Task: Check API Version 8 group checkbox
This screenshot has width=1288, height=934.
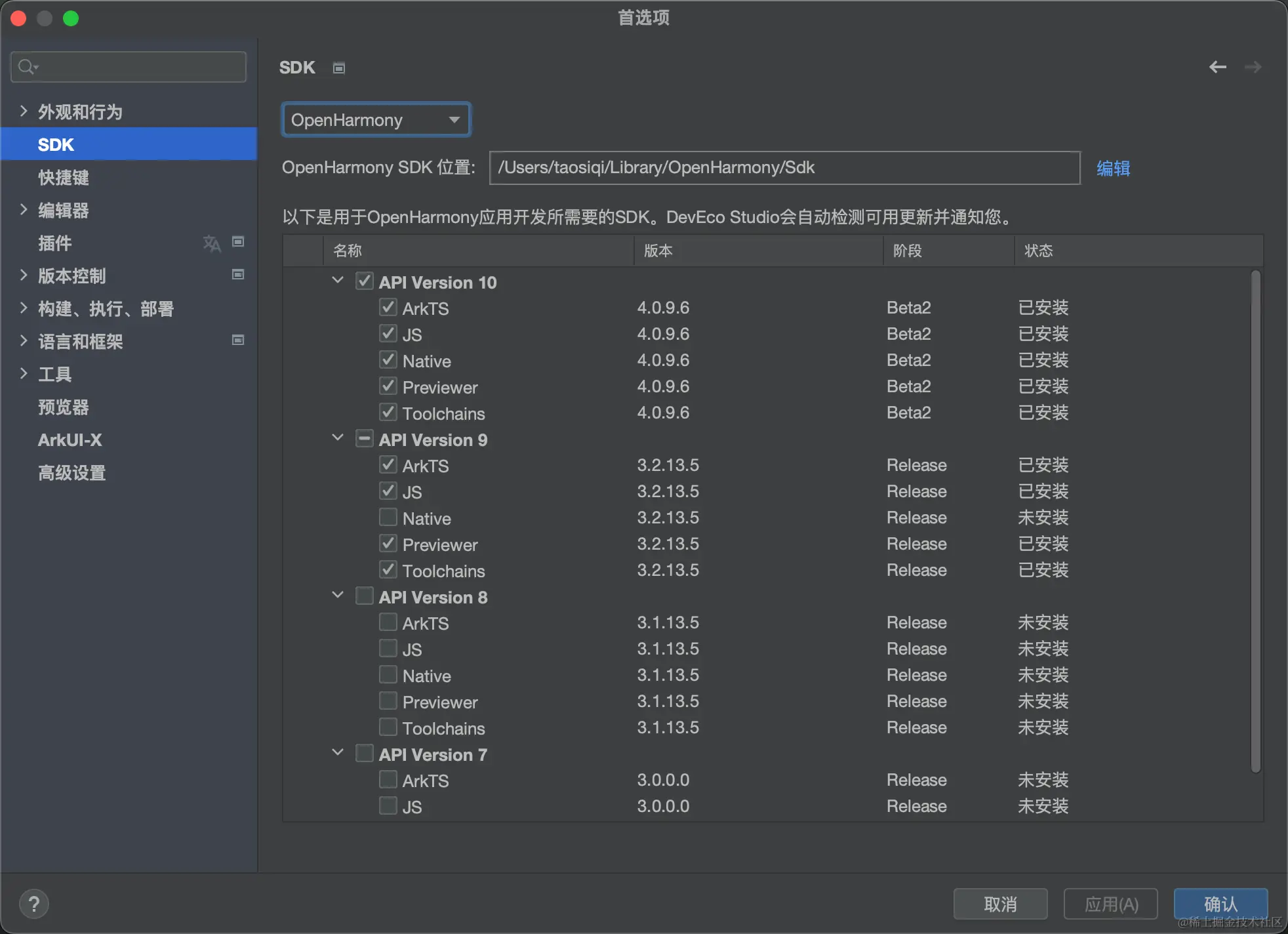Action: tap(365, 596)
